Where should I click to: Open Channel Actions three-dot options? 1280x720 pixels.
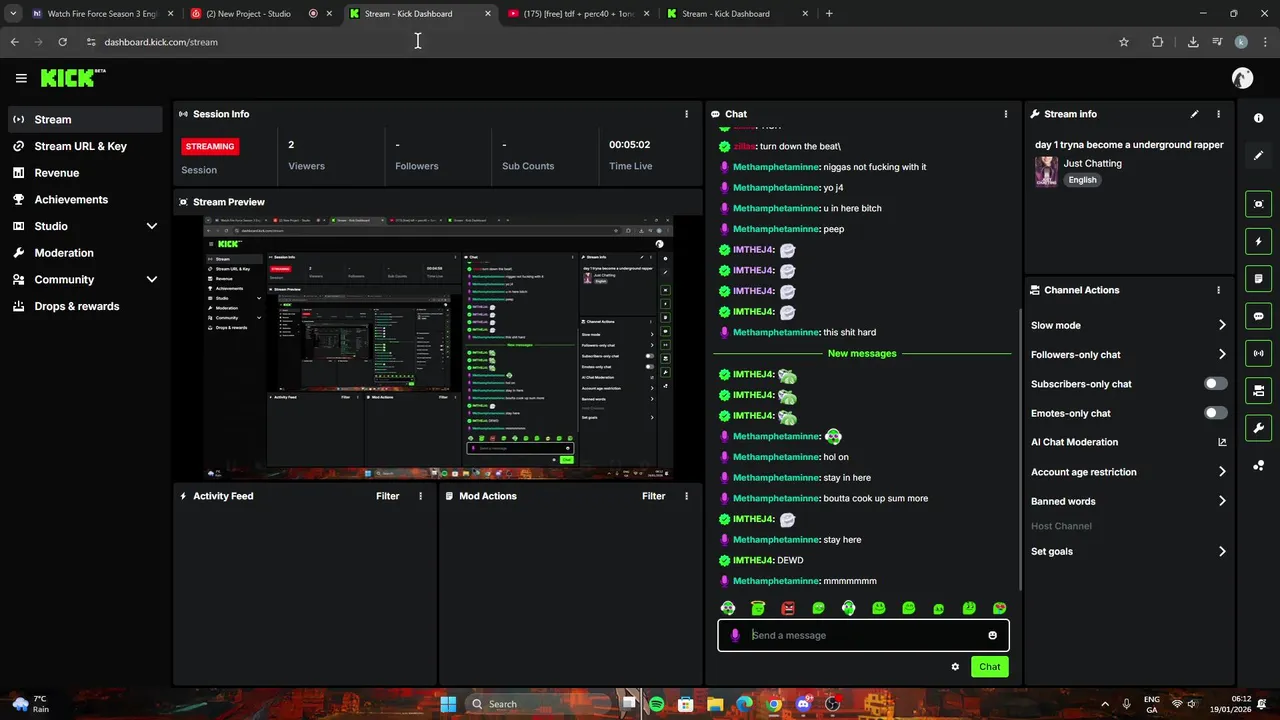click(1218, 290)
